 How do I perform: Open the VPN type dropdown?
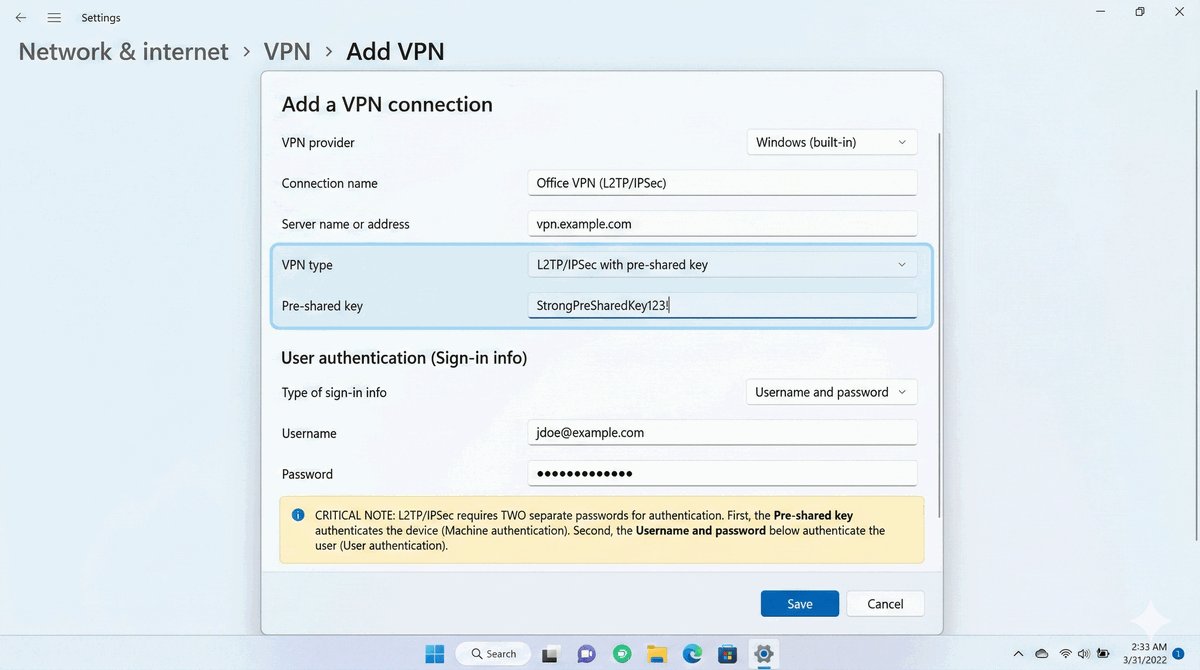click(x=721, y=265)
